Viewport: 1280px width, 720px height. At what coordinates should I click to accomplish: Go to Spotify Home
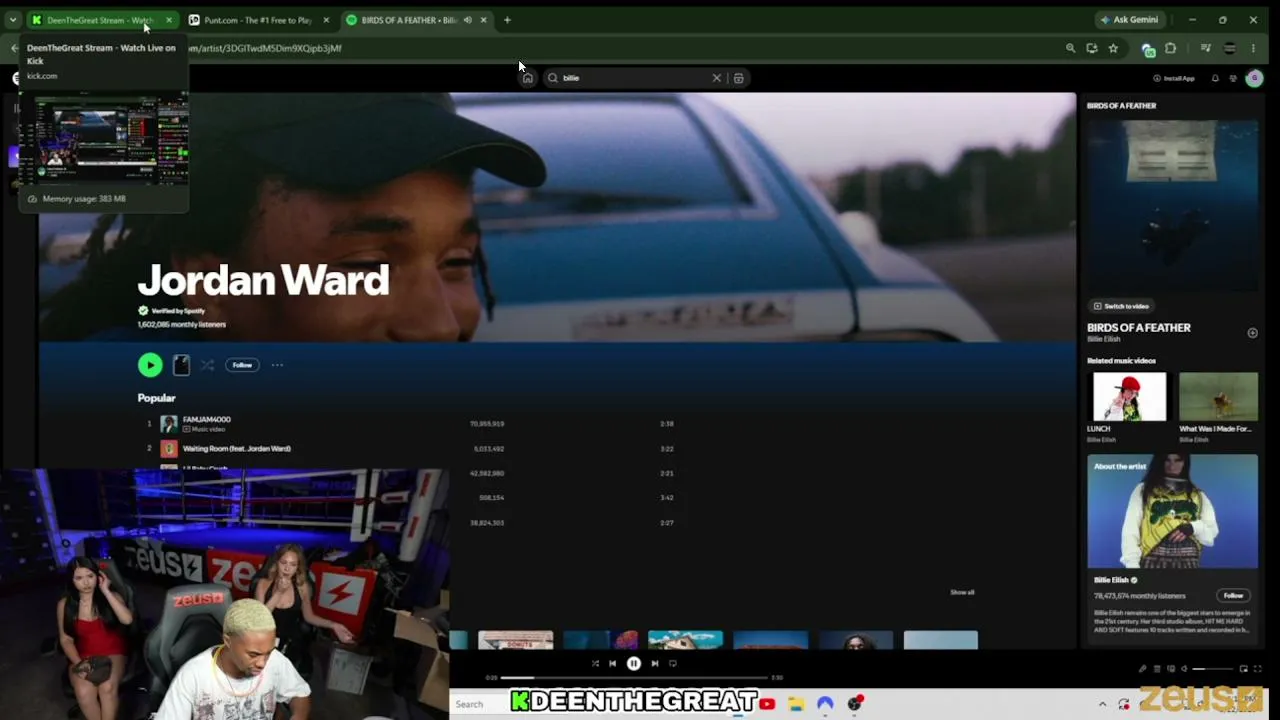527,78
